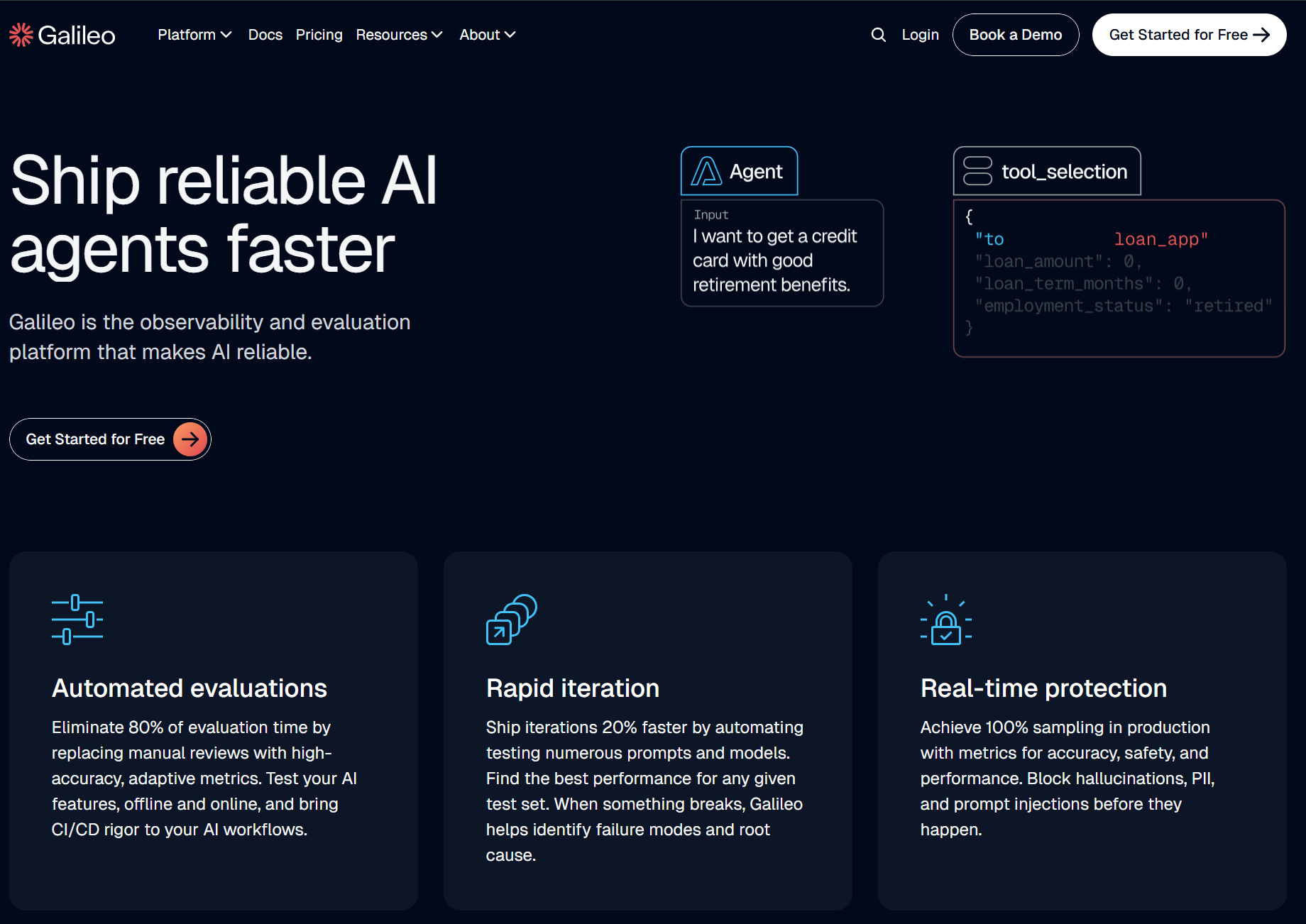Click the arrow in header Get Started button
The width and height of the screenshot is (1306, 924).
(x=1261, y=35)
